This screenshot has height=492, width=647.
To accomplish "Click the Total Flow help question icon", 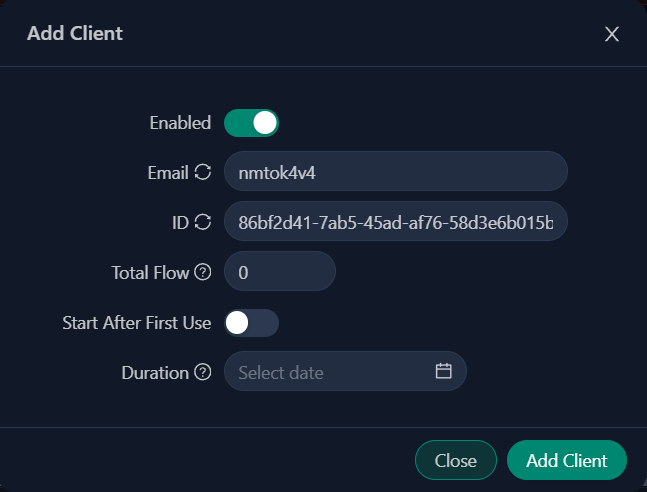I will point(203,272).
